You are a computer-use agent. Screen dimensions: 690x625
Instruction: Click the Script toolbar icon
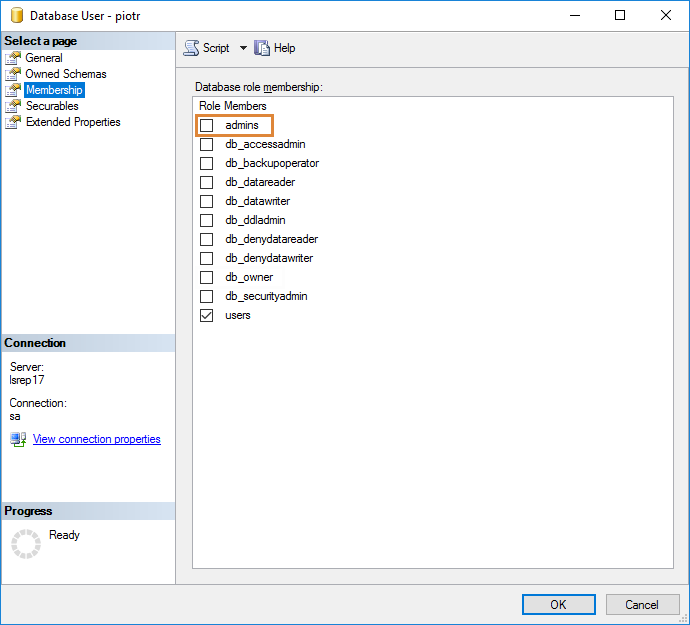(192, 48)
